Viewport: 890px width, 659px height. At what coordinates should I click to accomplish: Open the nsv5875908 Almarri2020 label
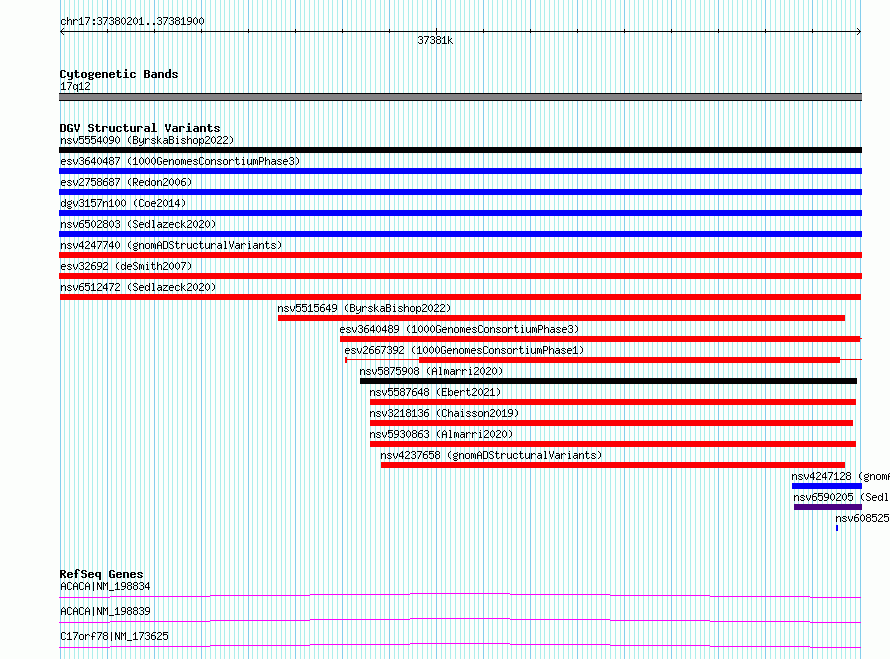431,371
